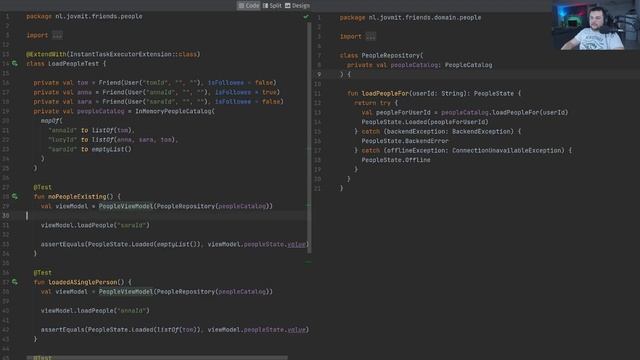640x360 pixels.
Task: Click the ConnectionUnavailableException catch type
Action: coord(507,150)
